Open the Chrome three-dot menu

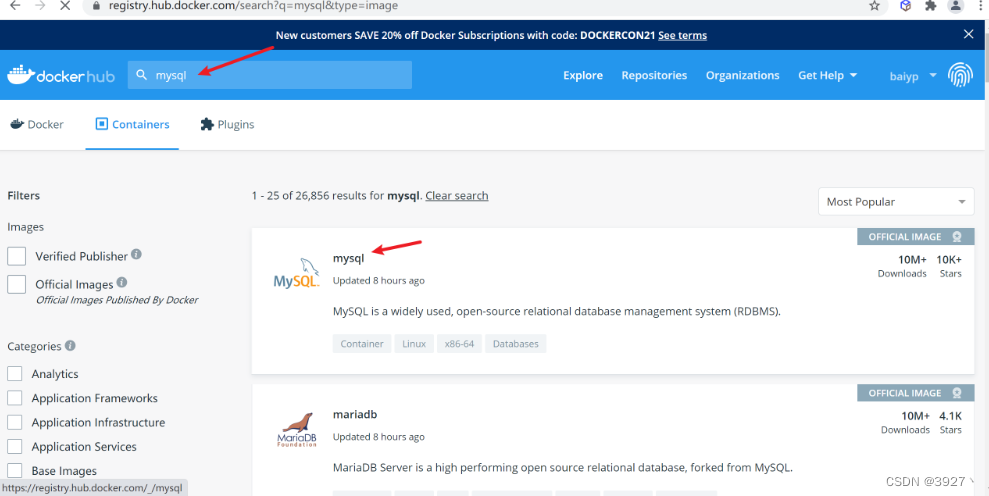tap(982, 6)
